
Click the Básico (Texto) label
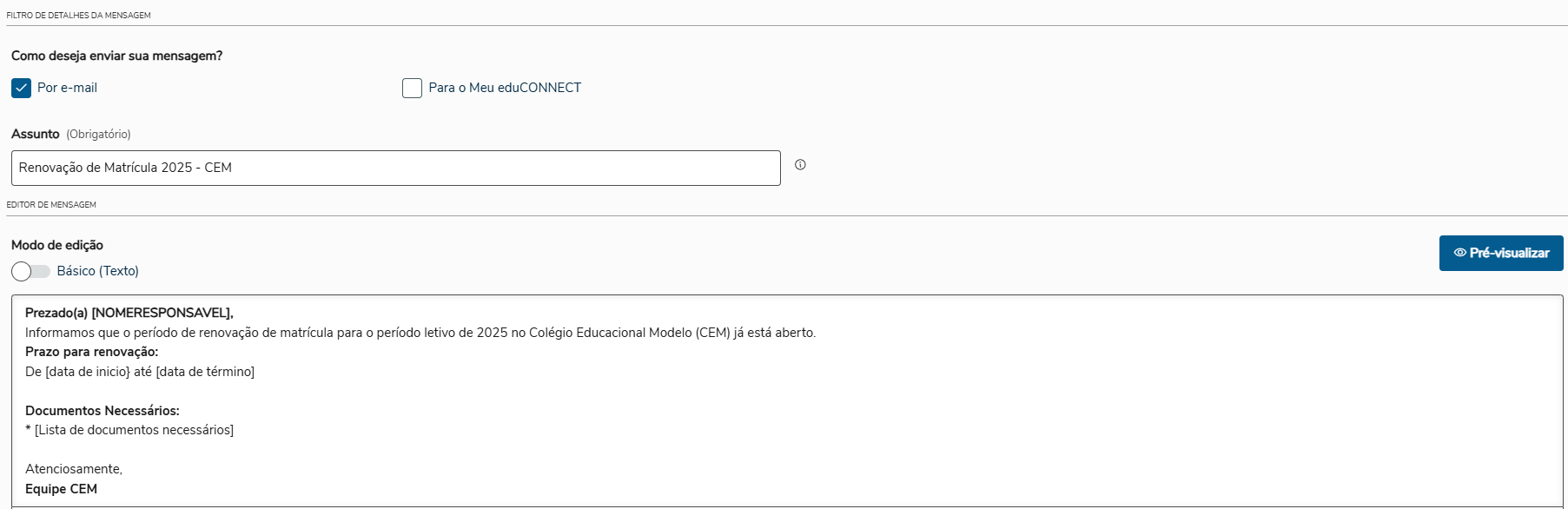97,271
